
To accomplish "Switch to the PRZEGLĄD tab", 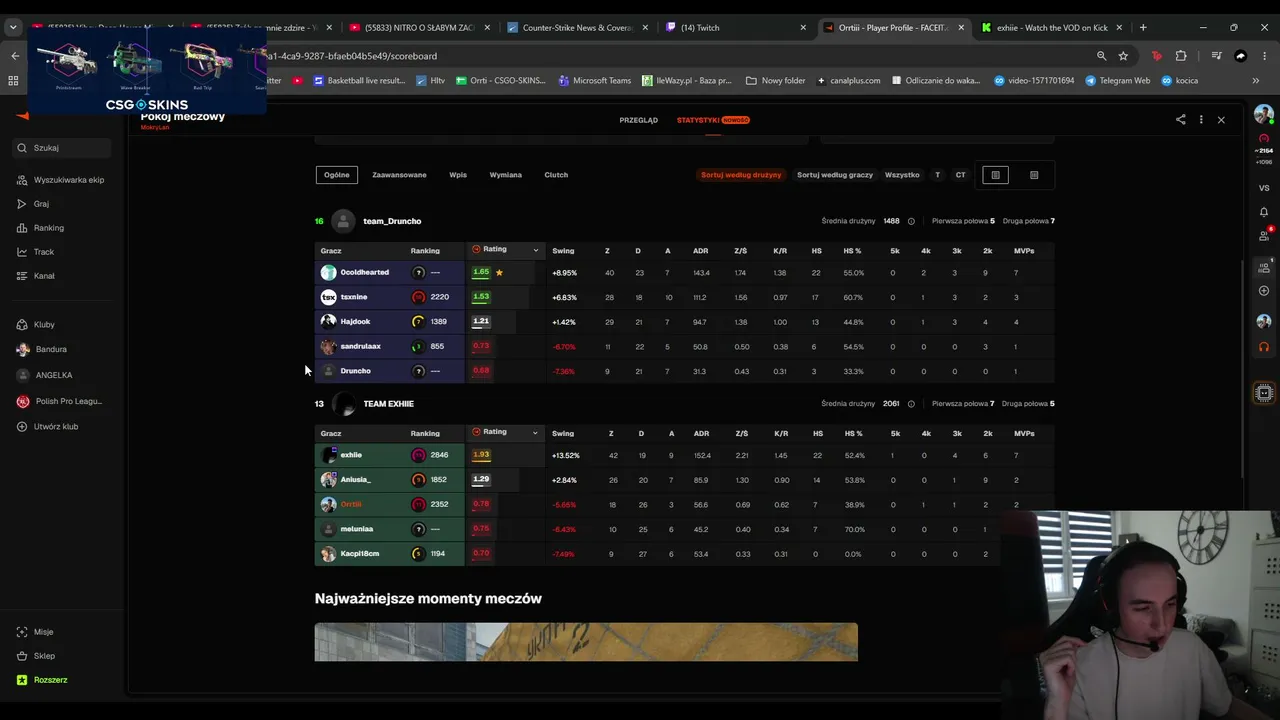I will 638,120.
